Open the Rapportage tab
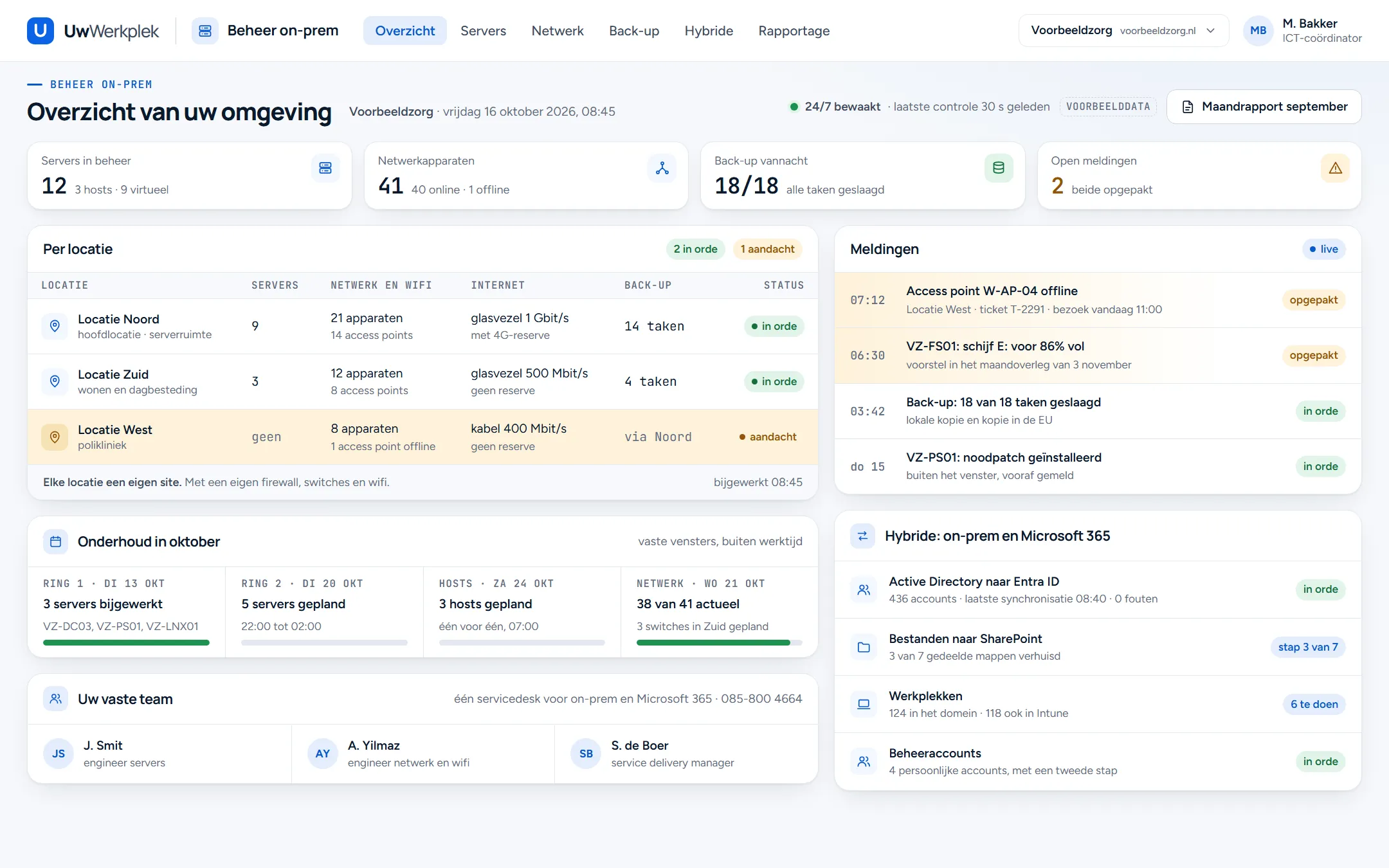Viewport: 1389px width, 868px height. point(794,31)
